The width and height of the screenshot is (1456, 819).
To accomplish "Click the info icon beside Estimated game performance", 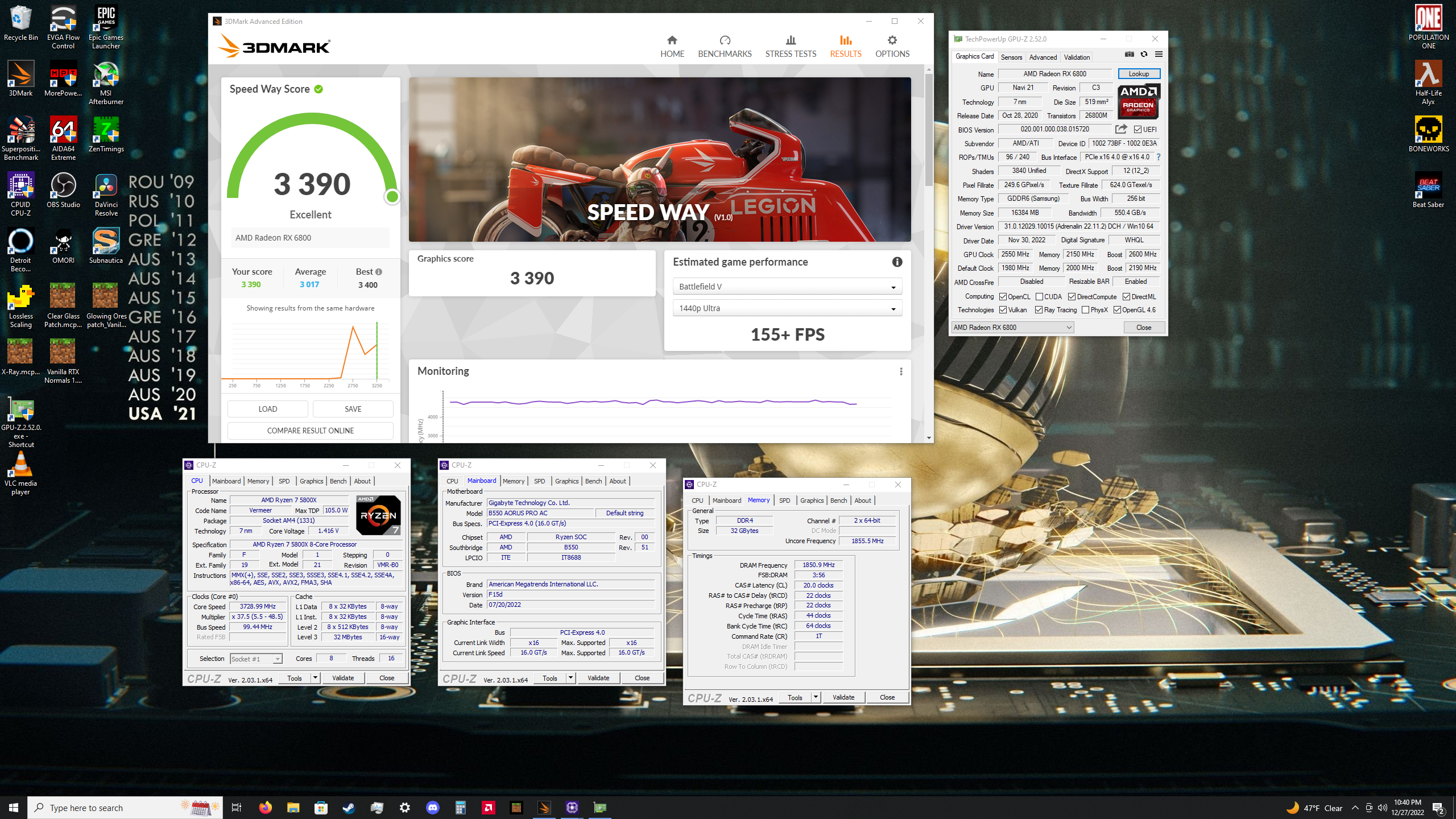I will tap(897, 262).
